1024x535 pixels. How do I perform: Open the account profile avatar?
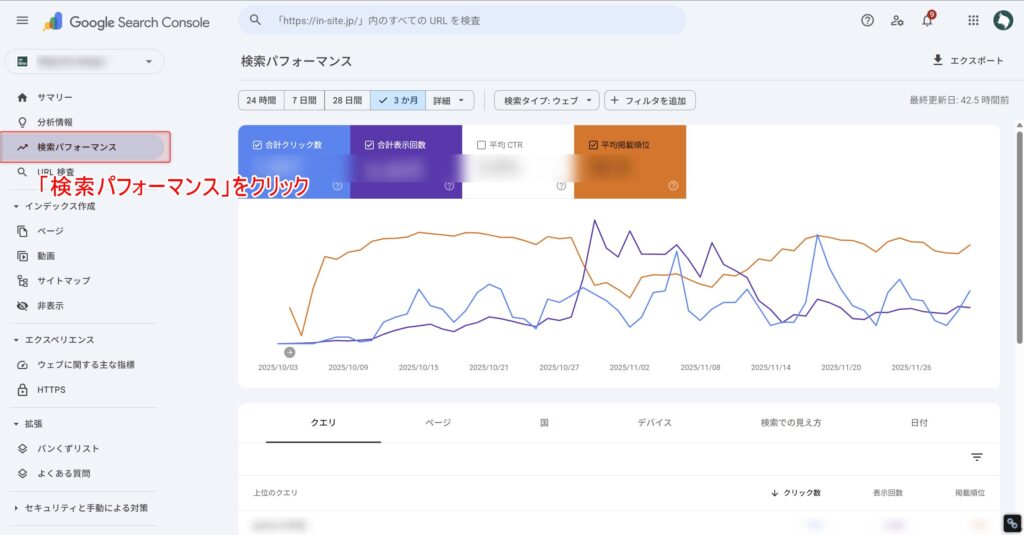click(x=1002, y=20)
